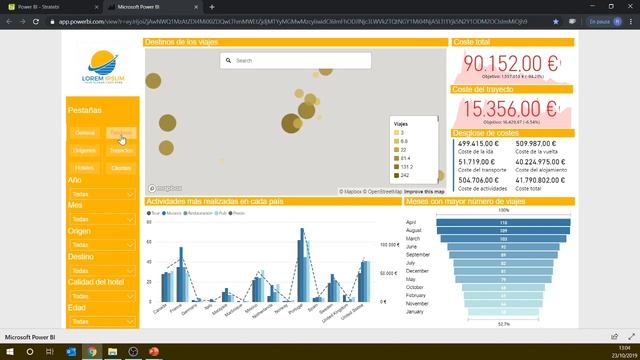640x360 pixels.
Task: Bookmark this page with the star icon
Action: point(556,21)
